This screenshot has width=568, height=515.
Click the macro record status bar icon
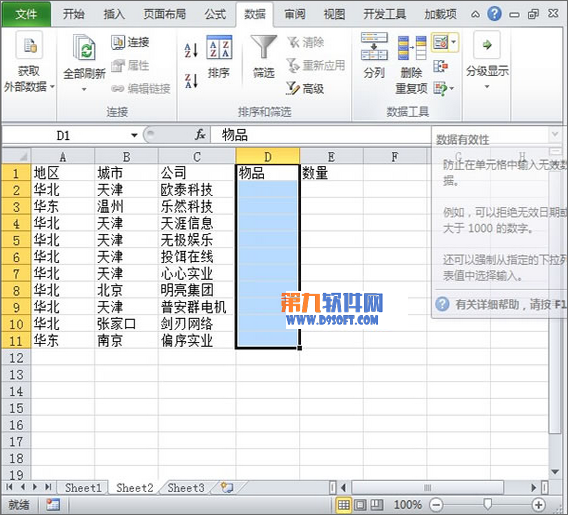click(x=53, y=504)
